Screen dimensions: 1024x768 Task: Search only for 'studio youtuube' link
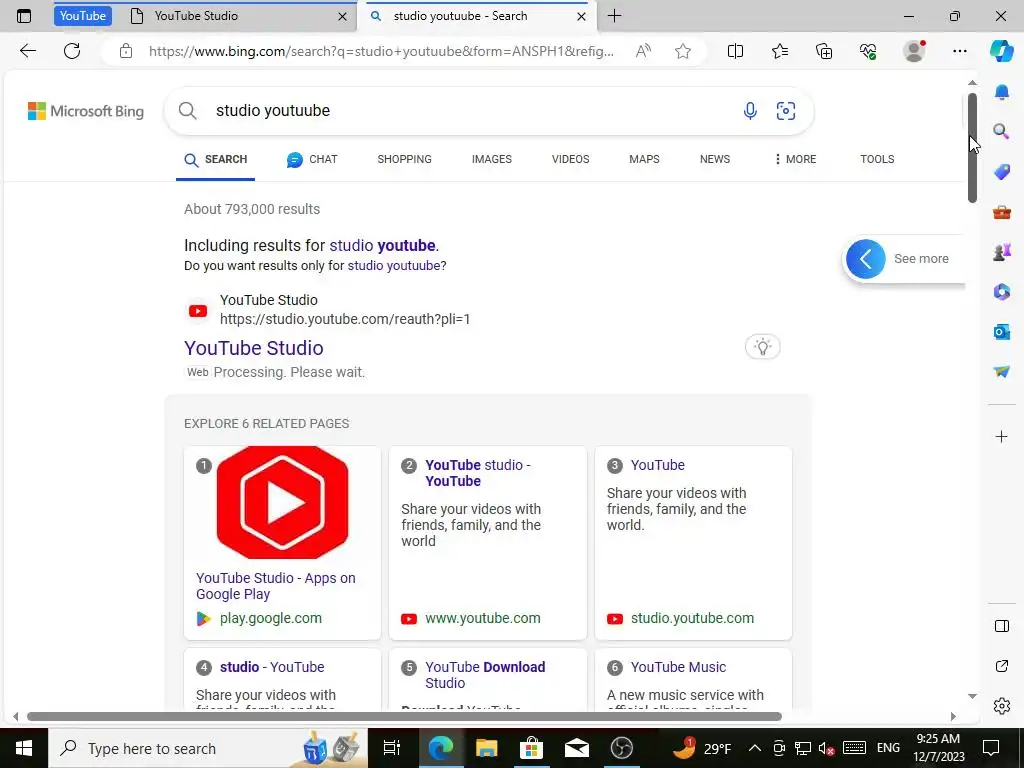tap(394, 266)
